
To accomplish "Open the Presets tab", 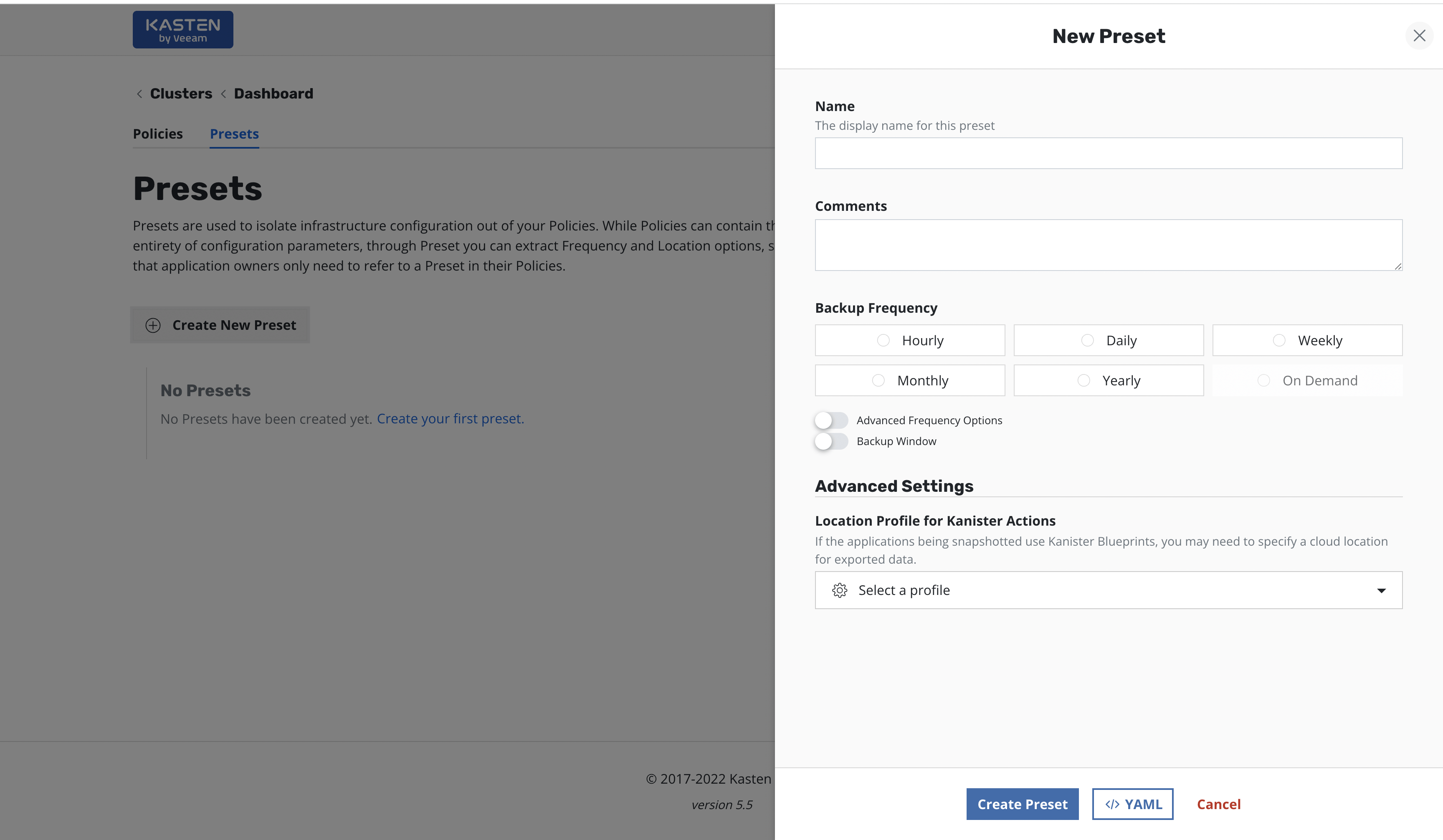I will pos(234,134).
